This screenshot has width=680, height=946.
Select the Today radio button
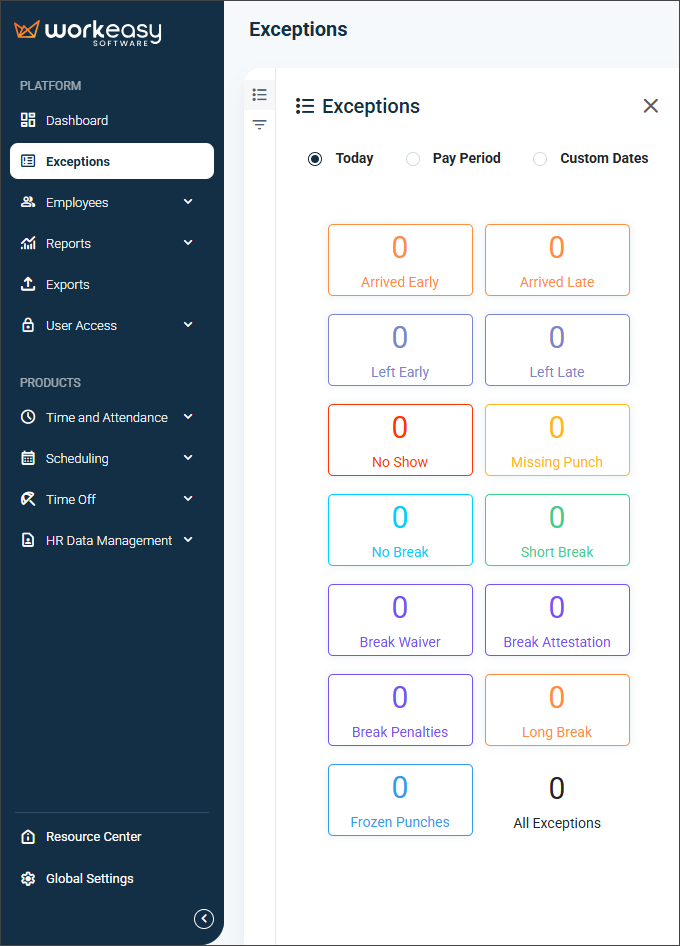[x=315, y=159]
